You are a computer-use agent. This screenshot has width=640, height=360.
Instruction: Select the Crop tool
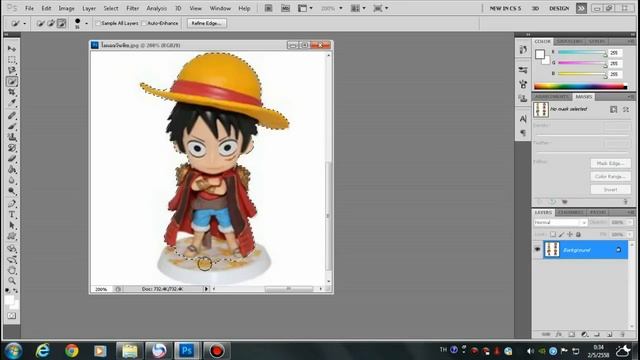point(12,92)
